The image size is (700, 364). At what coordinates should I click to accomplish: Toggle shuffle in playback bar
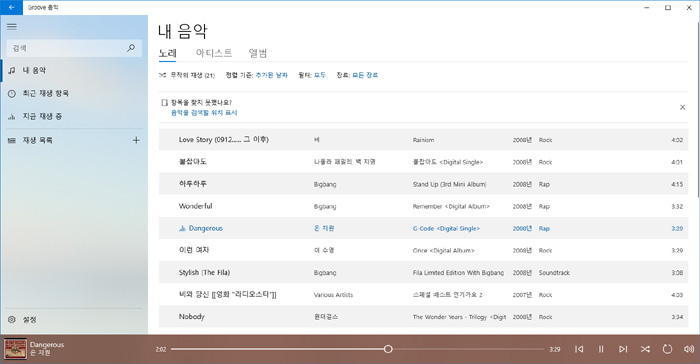(645, 349)
